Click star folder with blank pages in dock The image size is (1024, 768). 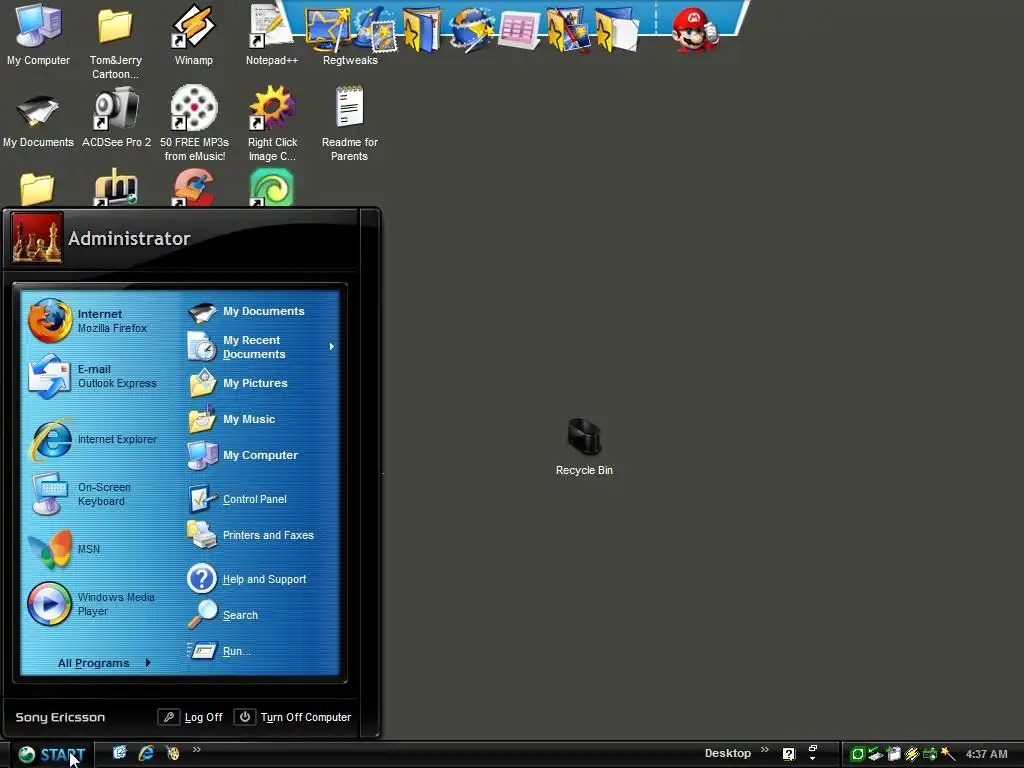click(x=616, y=29)
